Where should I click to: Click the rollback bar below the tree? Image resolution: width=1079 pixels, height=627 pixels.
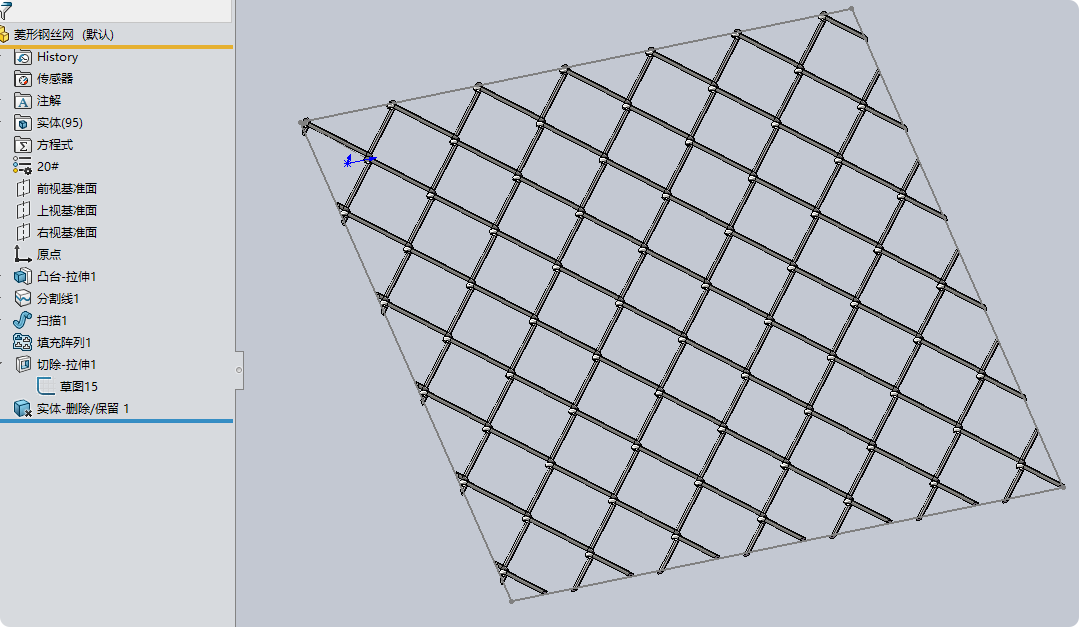point(116,421)
